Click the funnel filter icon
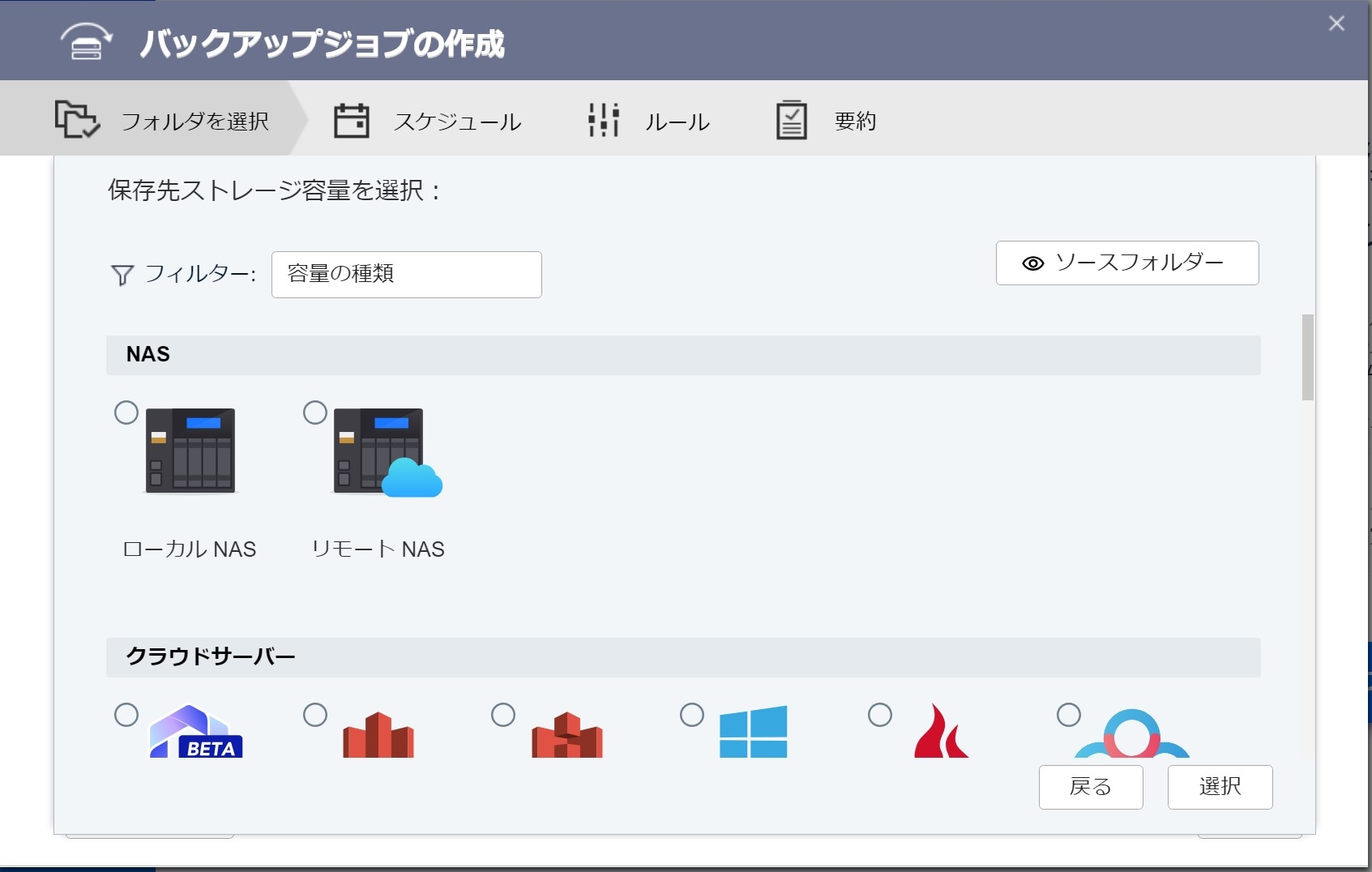Screen dimensions: 1372x872 [x=122, y=276]
